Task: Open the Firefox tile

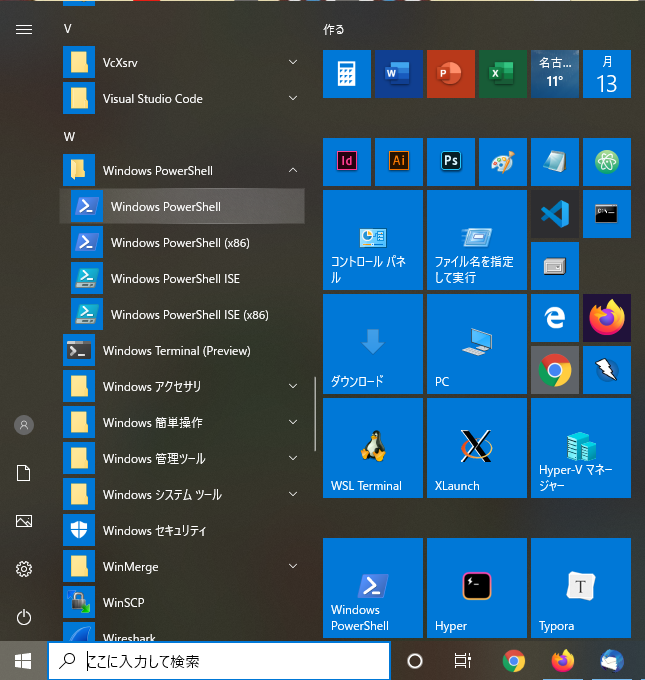Action: tap(607, 318)
